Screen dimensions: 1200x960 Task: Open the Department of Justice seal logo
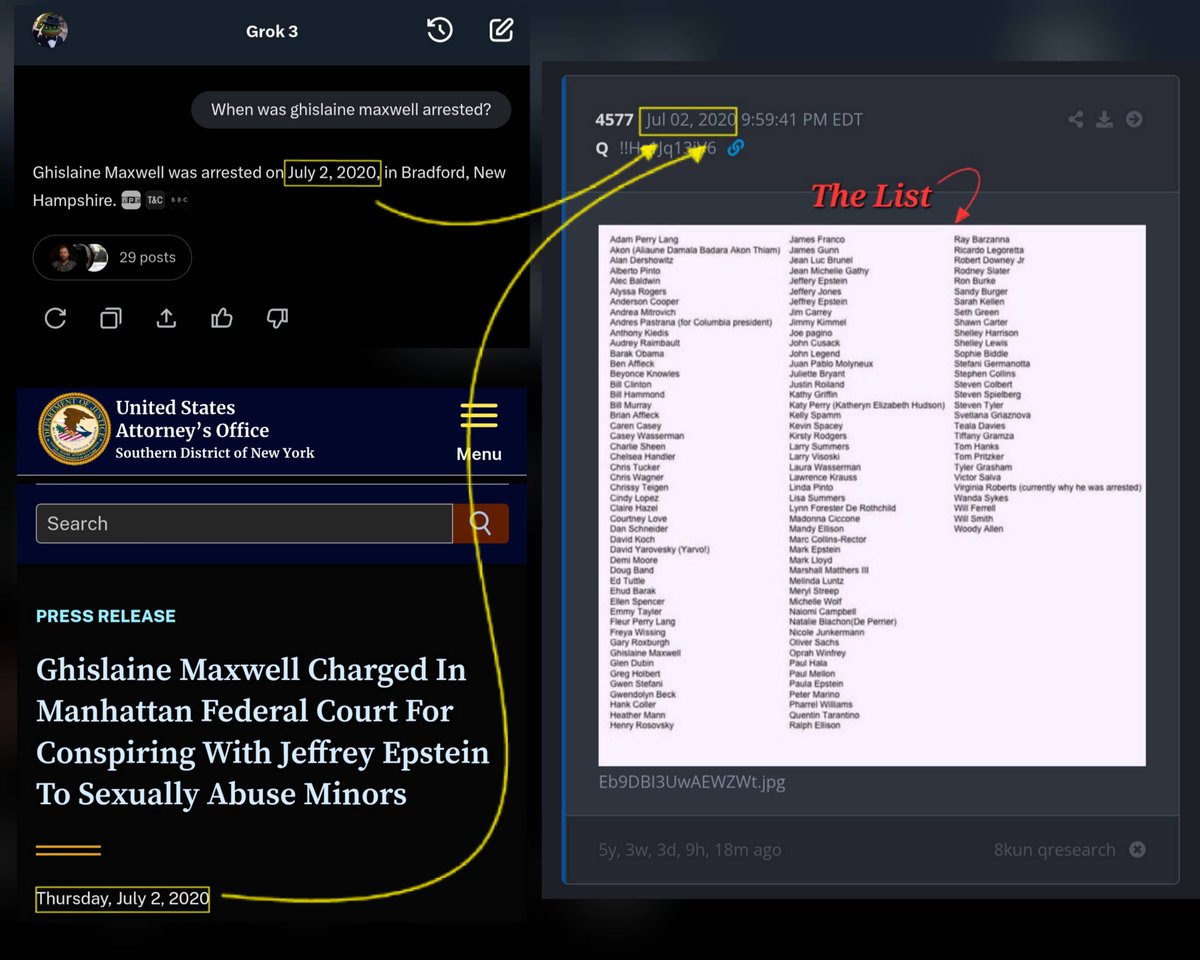click(73, 428)
